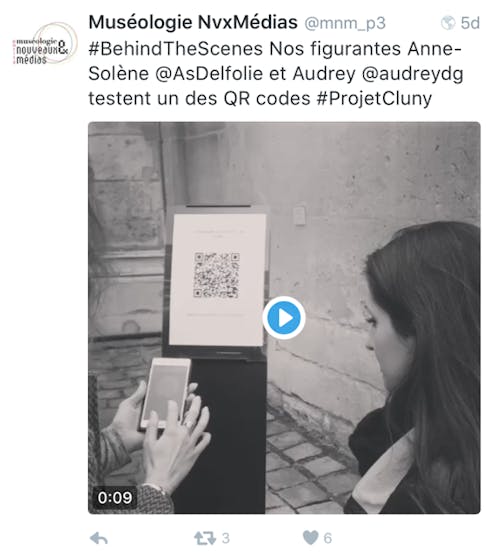Open the @mnm_p3 handle

[345, 23]
